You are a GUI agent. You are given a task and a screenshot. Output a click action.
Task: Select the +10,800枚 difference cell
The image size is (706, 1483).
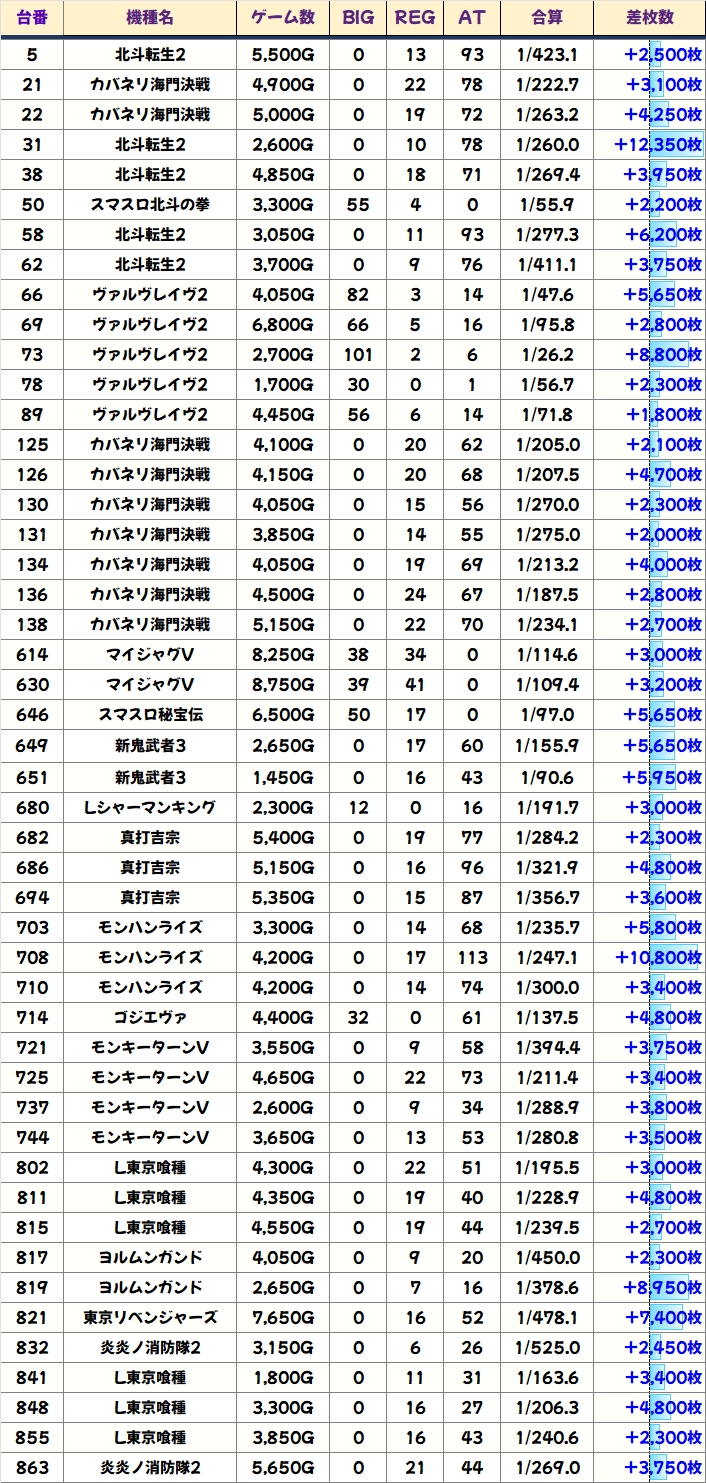pos(657,957)
